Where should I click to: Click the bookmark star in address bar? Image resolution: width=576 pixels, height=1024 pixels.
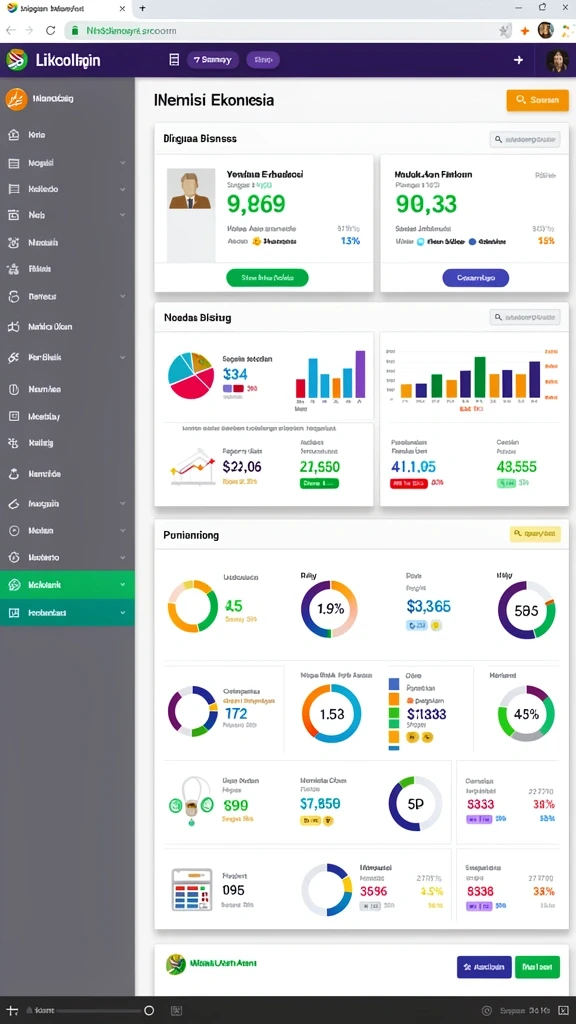[x=505, y=30]
